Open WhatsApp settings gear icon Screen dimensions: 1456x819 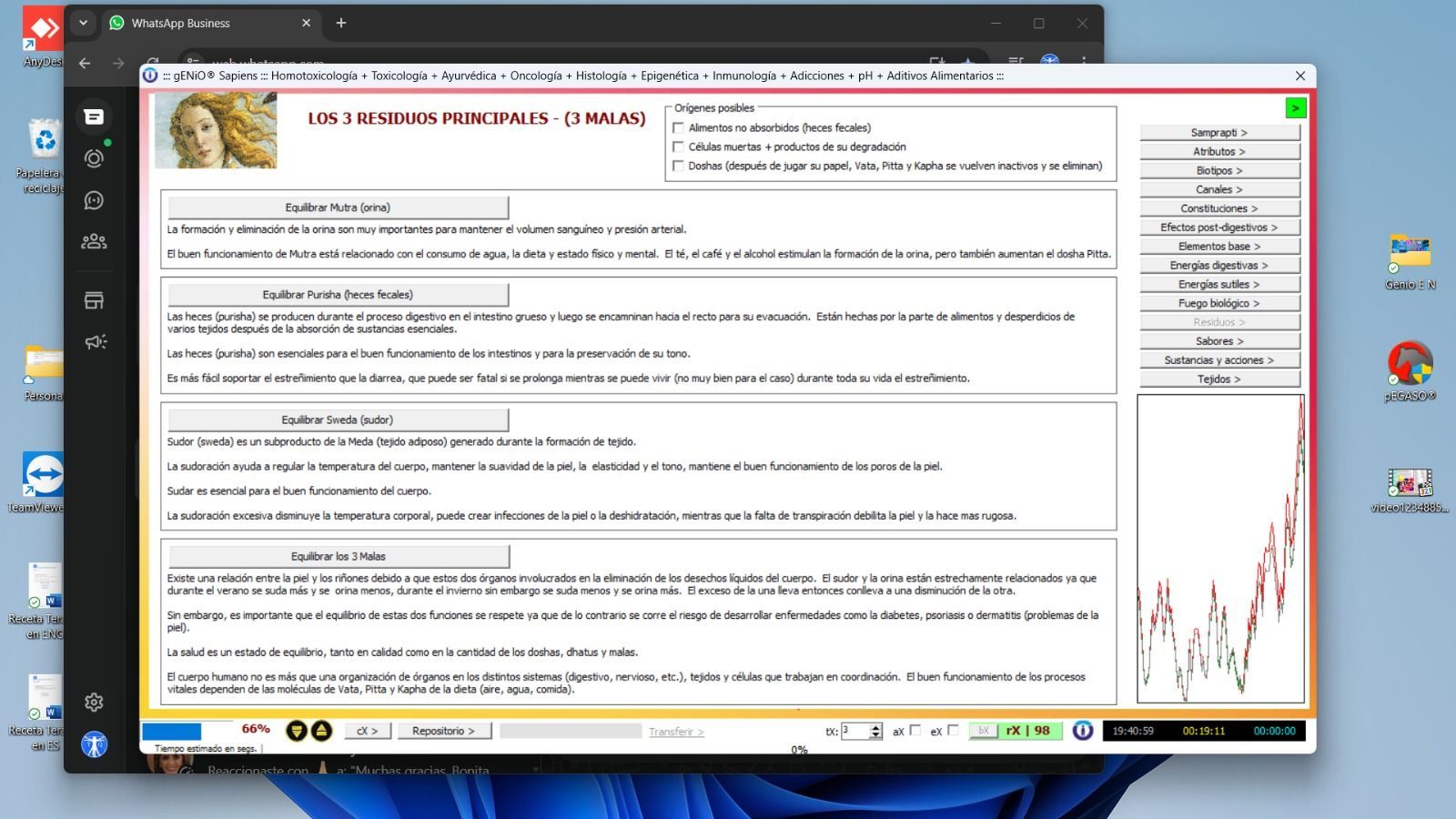[x=94, y=702]
